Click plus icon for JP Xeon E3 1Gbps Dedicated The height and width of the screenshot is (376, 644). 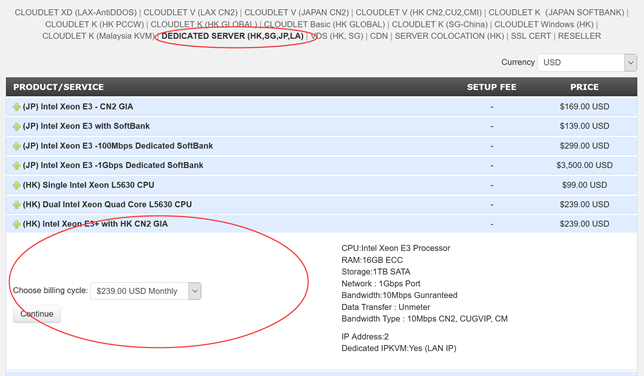(x=16, y=166)
